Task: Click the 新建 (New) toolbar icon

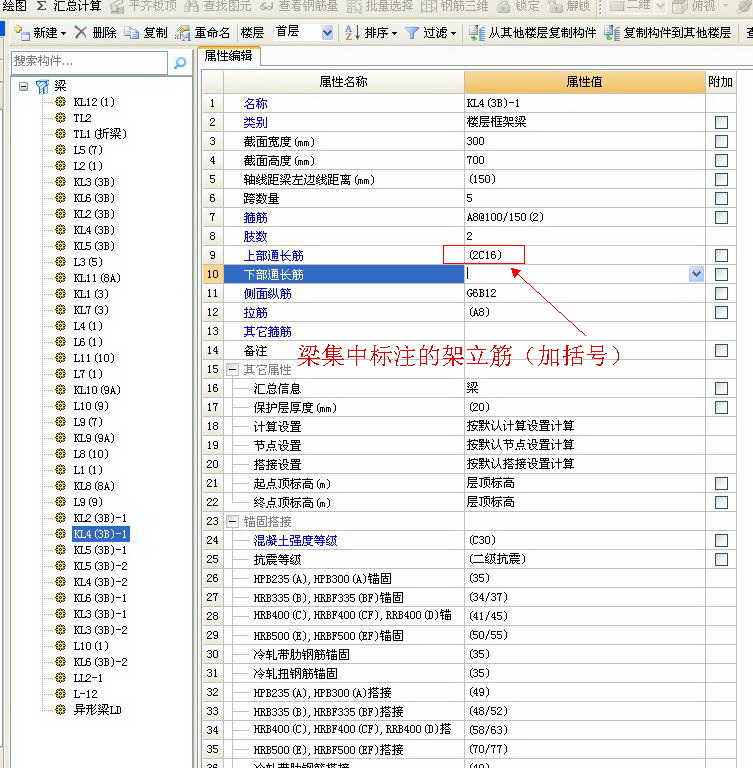Action: tap(21, 32)
